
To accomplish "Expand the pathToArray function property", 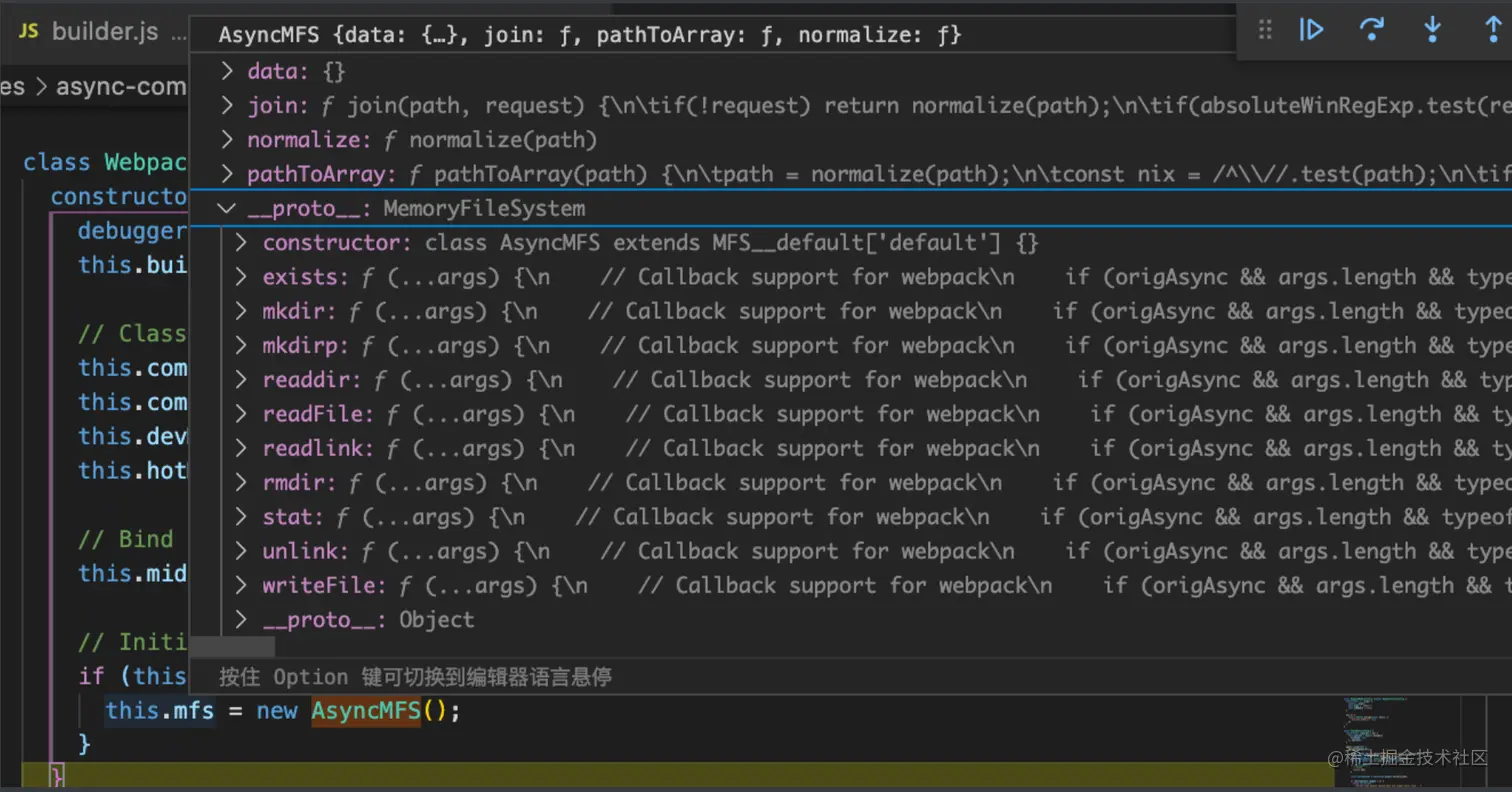I will point(228,174).
